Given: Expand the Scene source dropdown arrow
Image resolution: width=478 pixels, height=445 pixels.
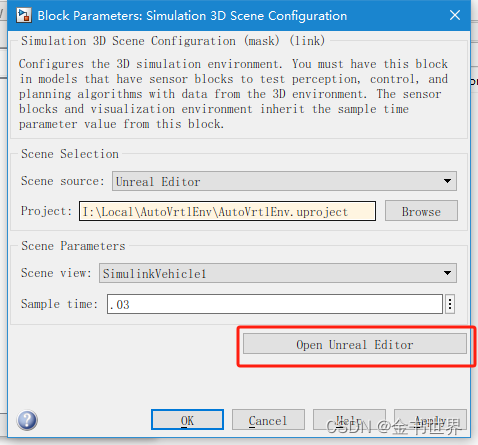Looking at the screenshot, I should [x=447, y=181].
